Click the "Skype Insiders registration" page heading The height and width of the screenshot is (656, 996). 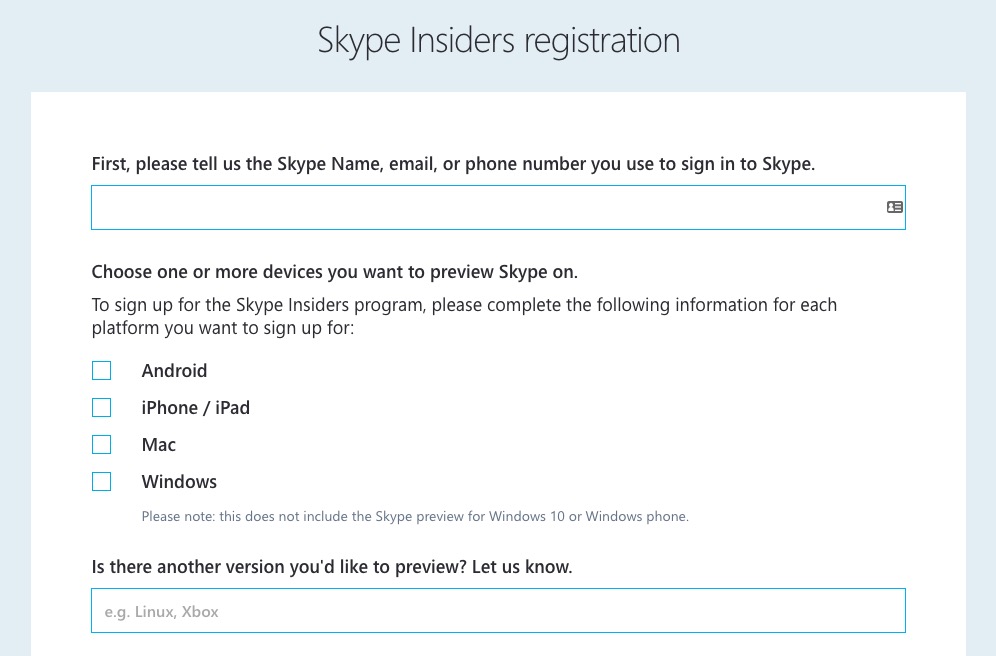click(498, 41)
